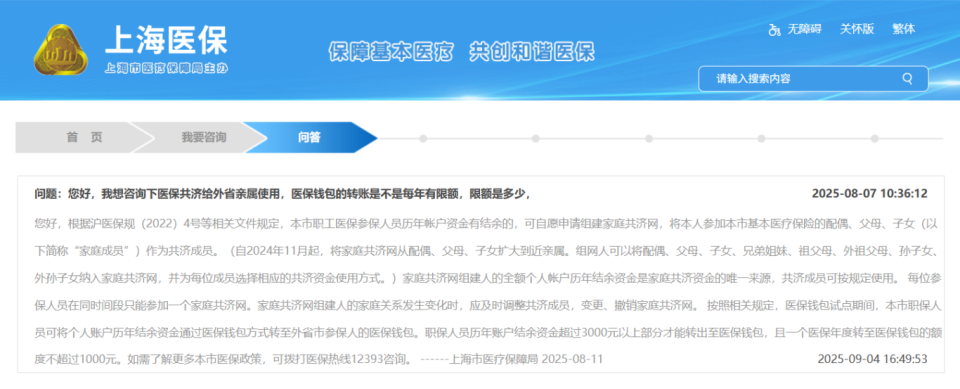The width and height of the screenshot is (960, 389).
Task: Click the magnifier search icon
Action: click(x=907, y=79)
